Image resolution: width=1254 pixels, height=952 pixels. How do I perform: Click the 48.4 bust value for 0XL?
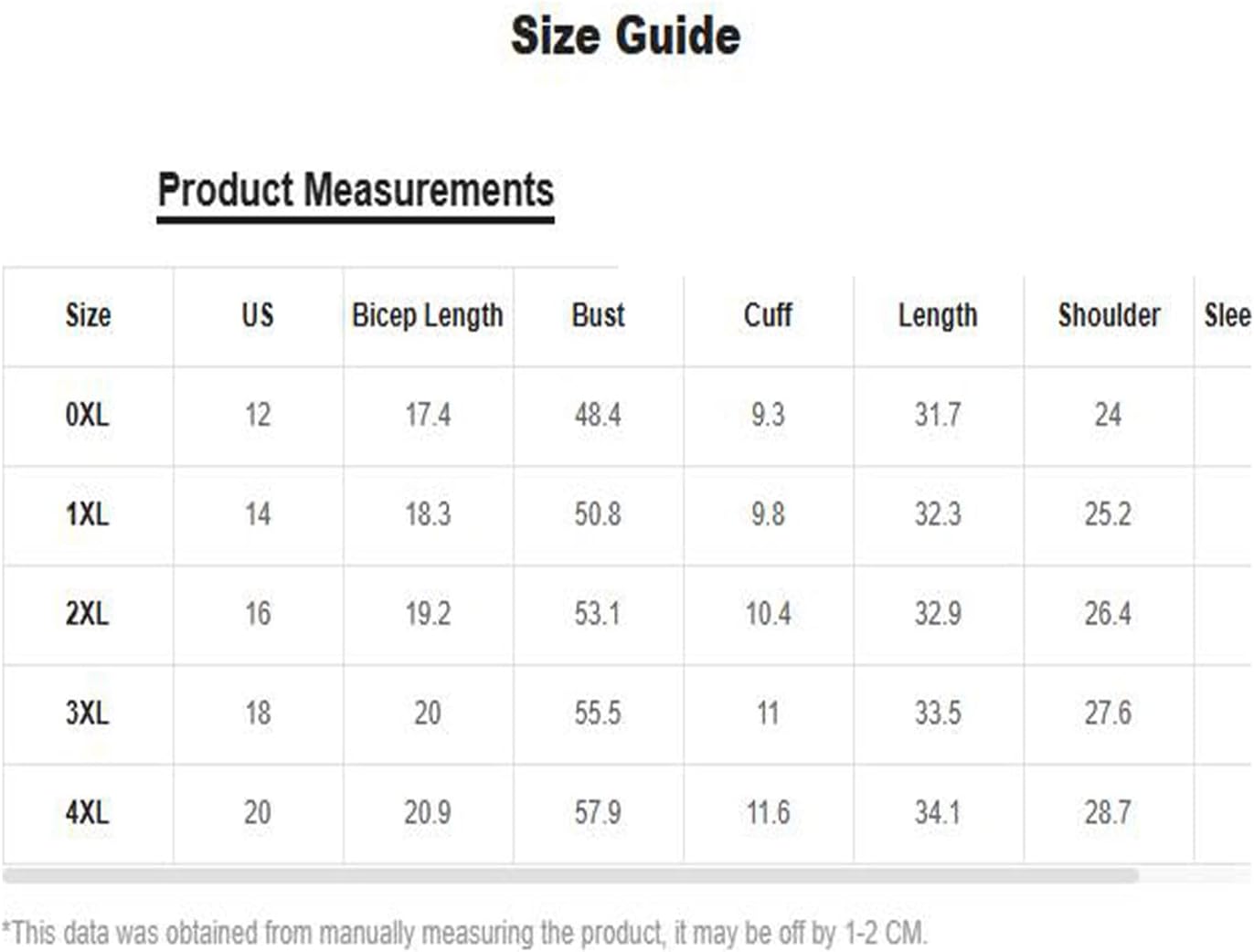point(598,415)
